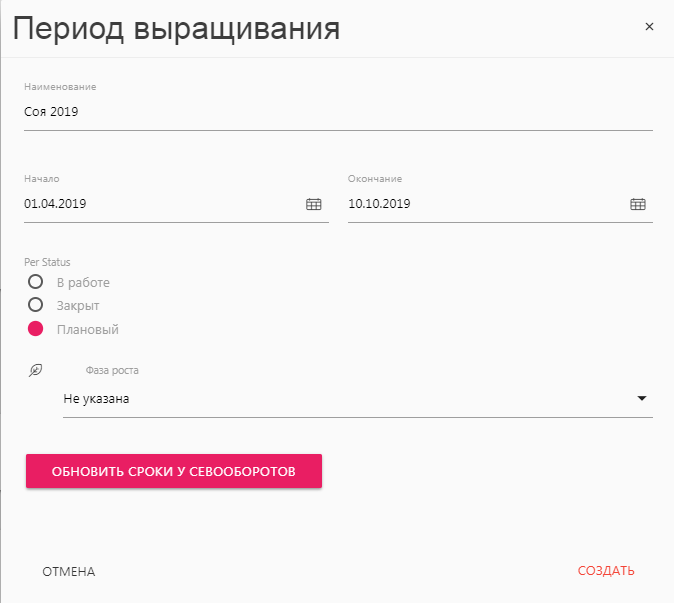Open the calendar picker for Окончание date
This screenshot has width=674, height=603.
tap(637, 204)
